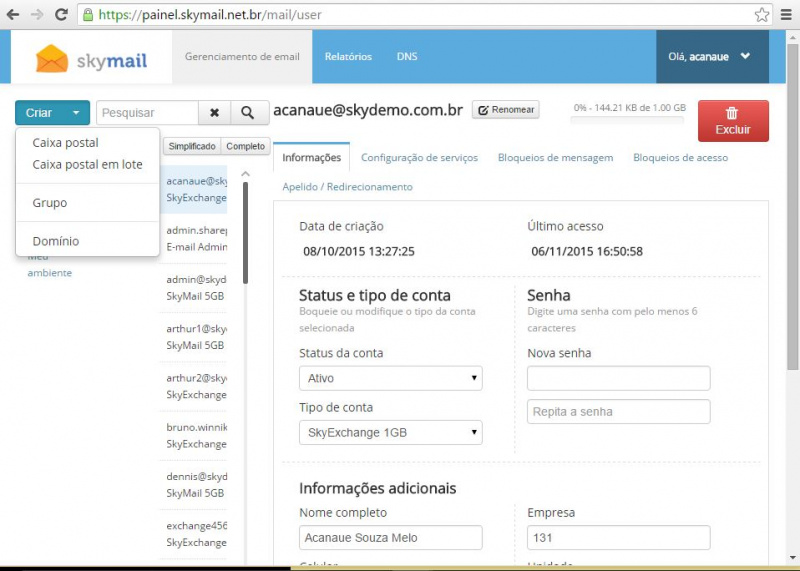Click the red Excluir button

coord(733,121)
